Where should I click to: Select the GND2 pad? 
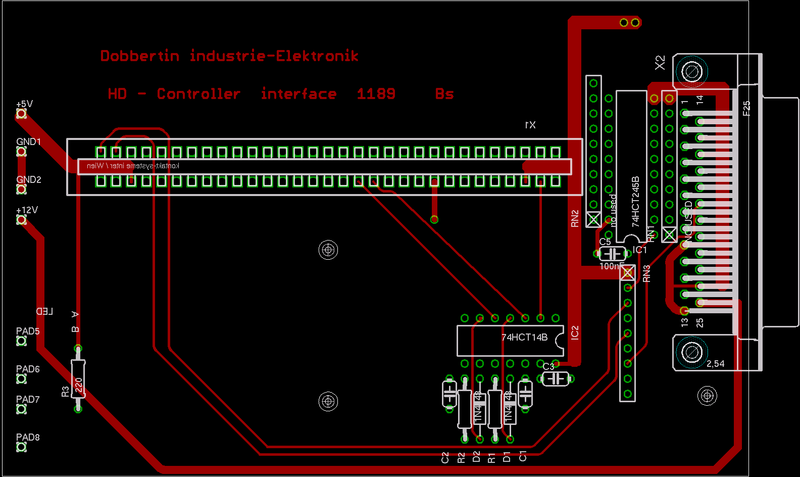point(20,192)
